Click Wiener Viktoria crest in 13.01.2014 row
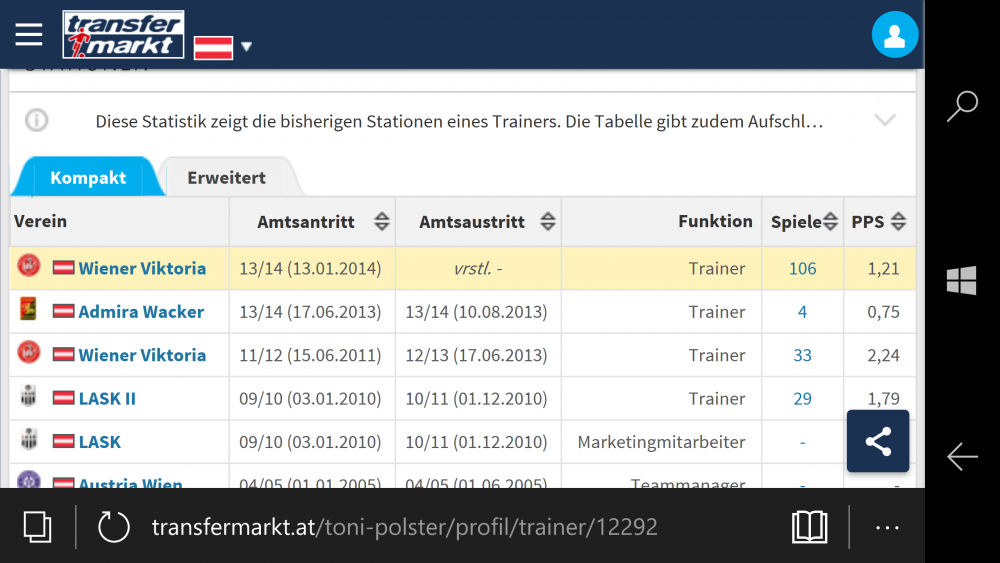 click(x=29, y=265)
